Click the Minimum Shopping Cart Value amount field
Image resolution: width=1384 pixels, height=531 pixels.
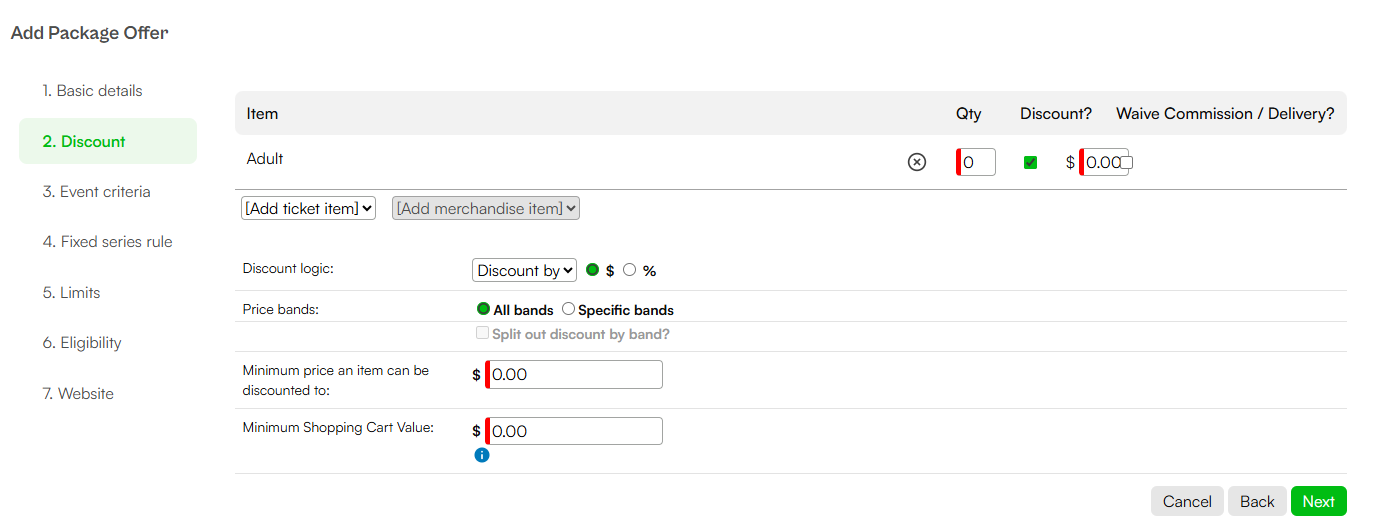point(574,431)
